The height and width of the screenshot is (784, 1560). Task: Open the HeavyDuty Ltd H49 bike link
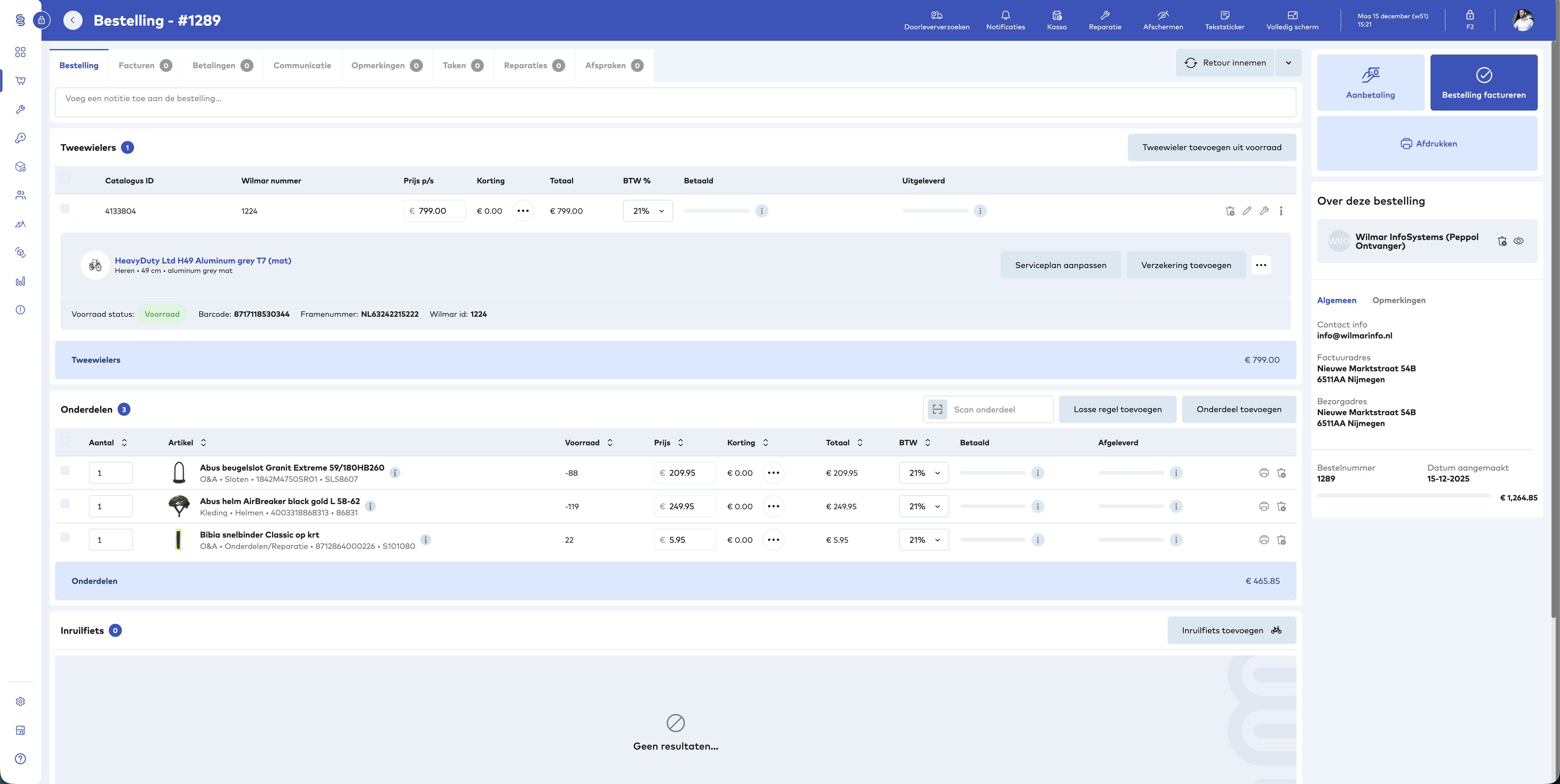pyautogui.click(x=203, y=261)
